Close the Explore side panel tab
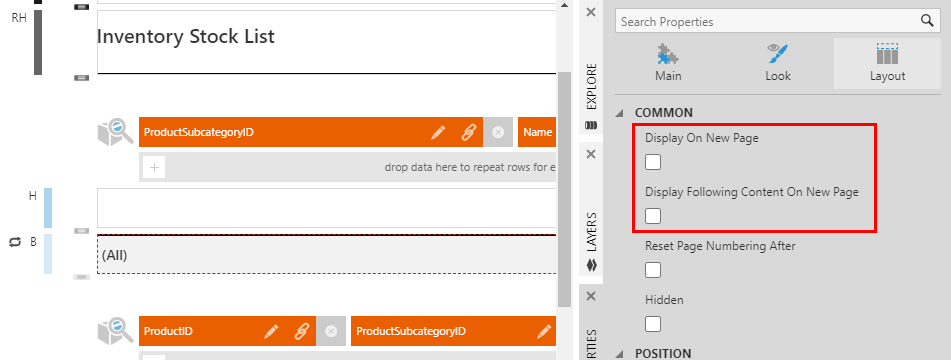 pos(591,12)
